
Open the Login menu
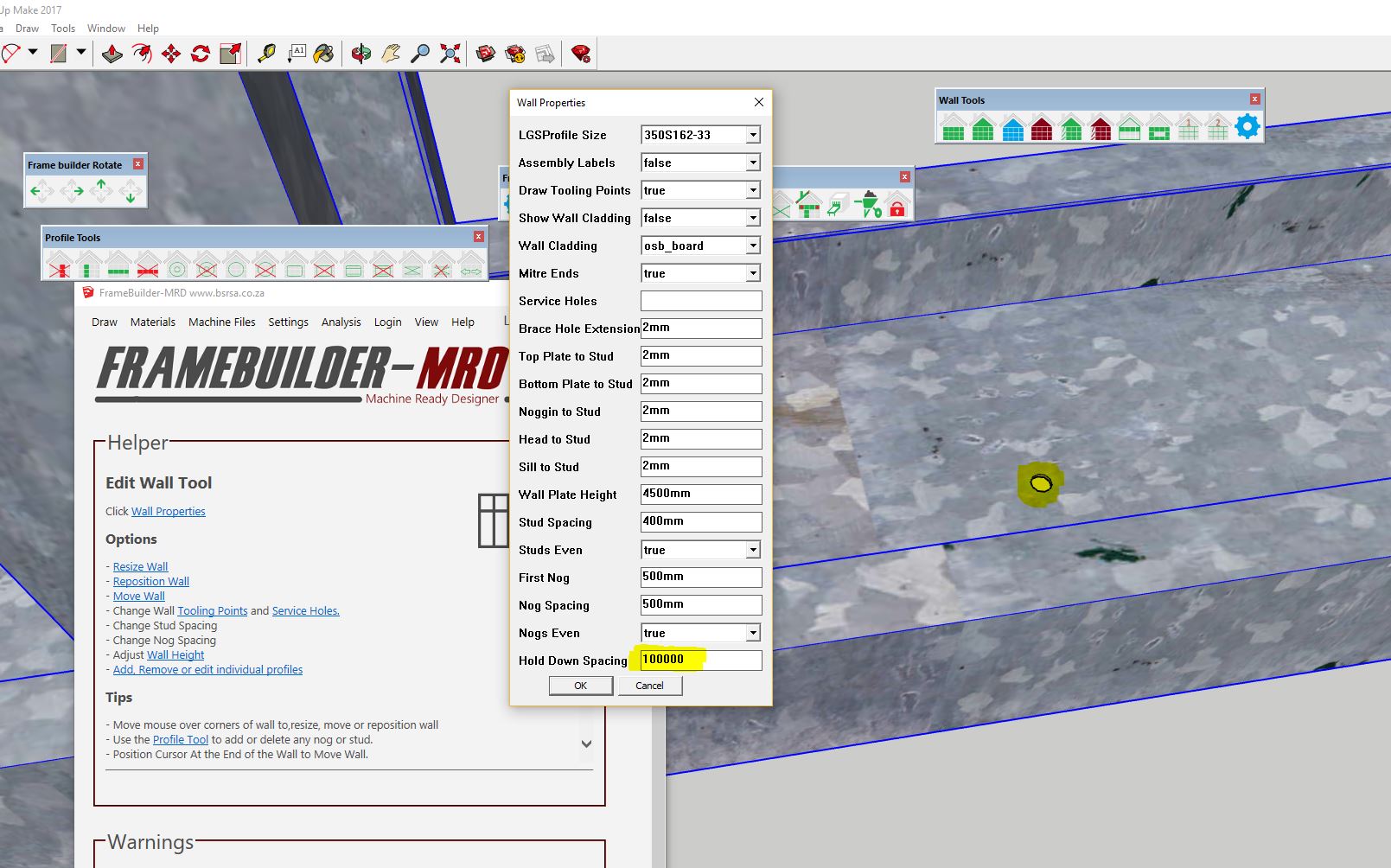click(387, 322)
